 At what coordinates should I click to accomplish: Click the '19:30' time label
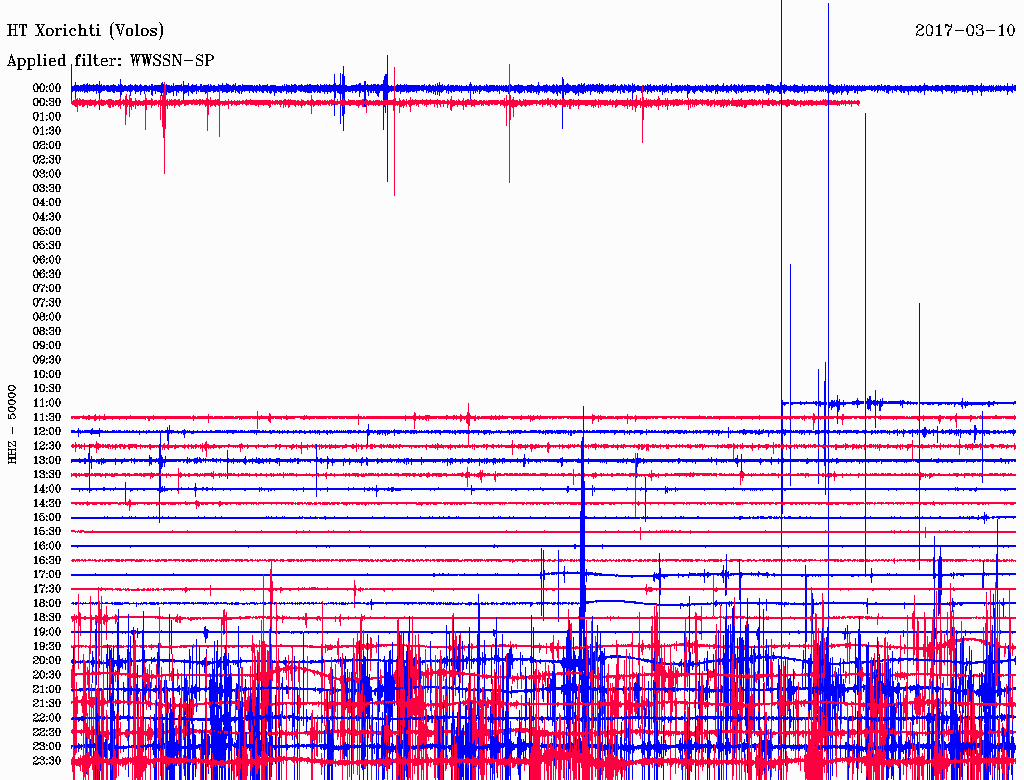point(47,646)
